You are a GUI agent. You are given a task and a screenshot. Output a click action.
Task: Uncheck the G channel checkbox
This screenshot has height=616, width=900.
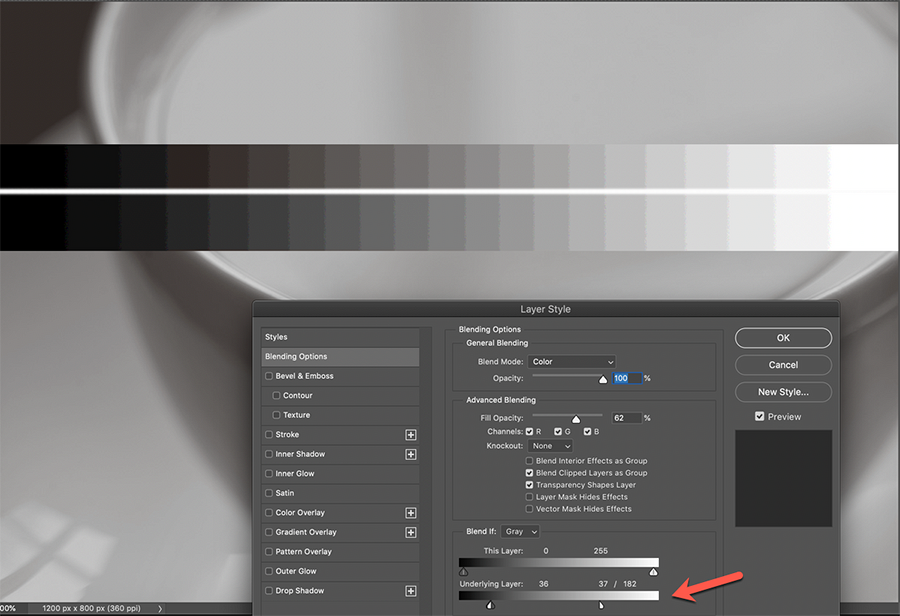[558, 432]
